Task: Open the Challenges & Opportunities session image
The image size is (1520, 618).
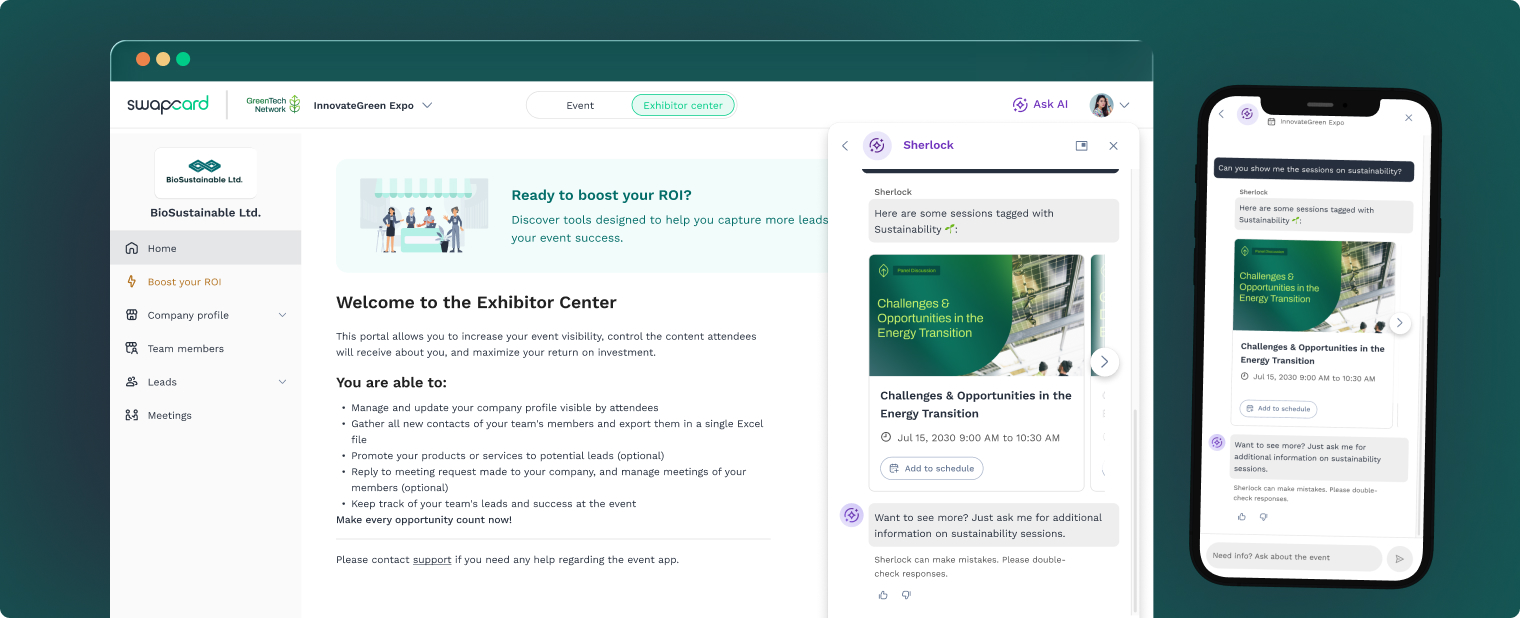Action: [x=976, y=315]
